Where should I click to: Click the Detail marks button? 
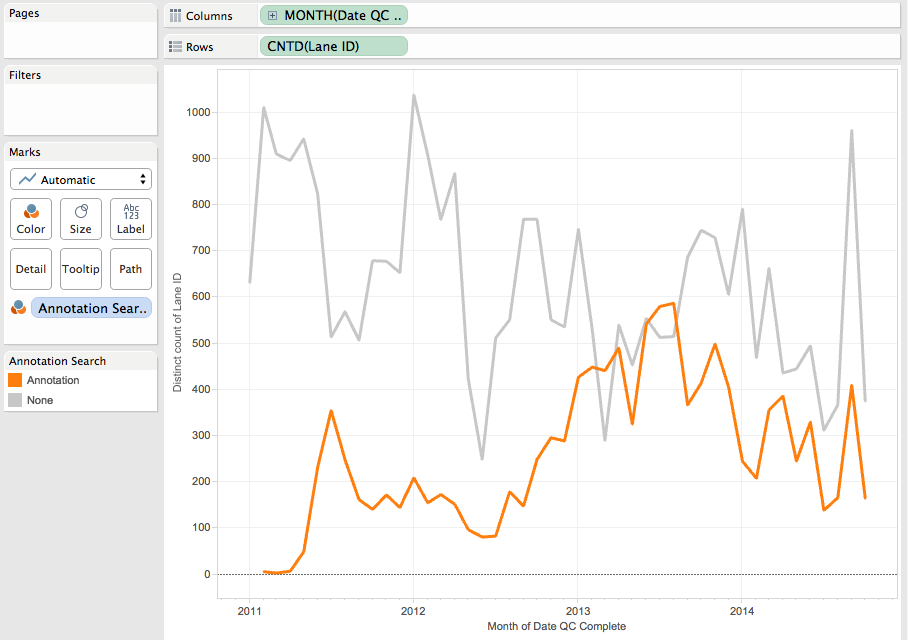[x=31, y=269]
